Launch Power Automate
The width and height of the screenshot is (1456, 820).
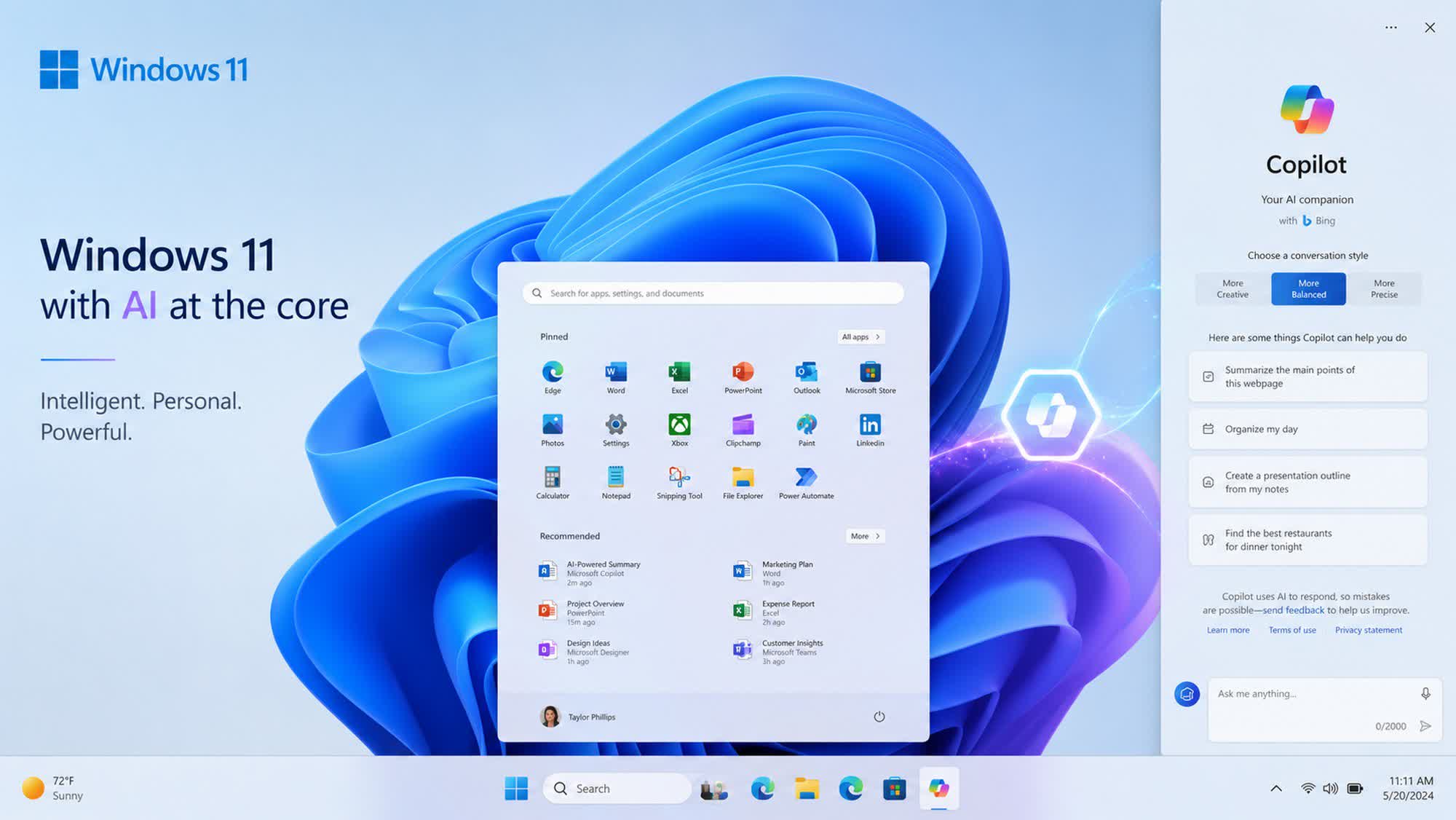point(807,482)
